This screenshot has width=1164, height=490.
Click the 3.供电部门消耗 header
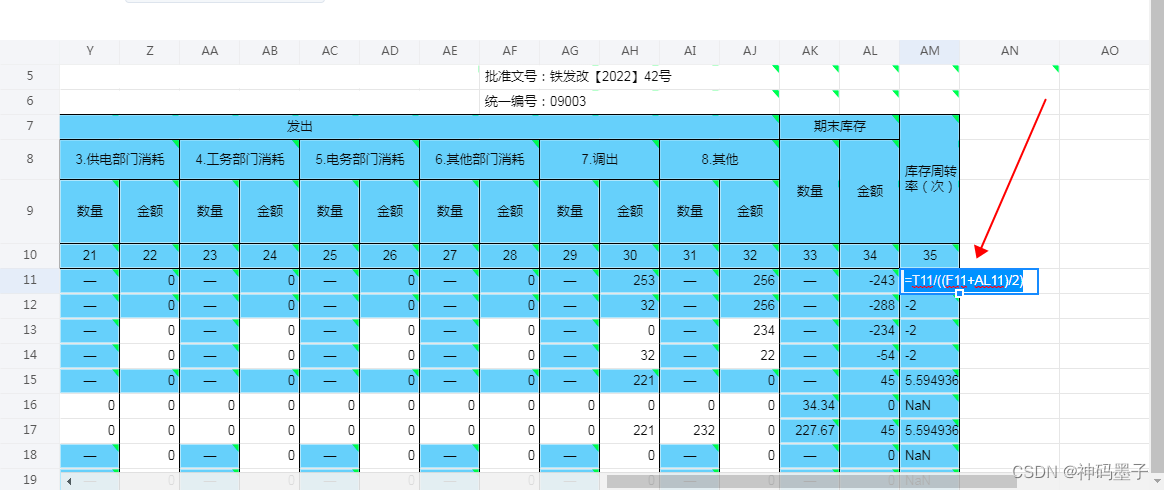[x=120, y=160]
